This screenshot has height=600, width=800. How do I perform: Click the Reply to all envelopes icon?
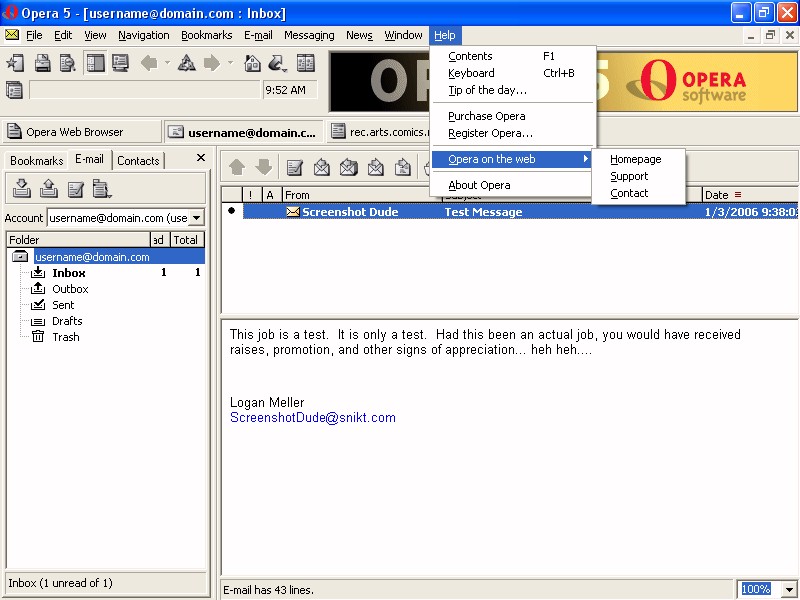point(348,167)
